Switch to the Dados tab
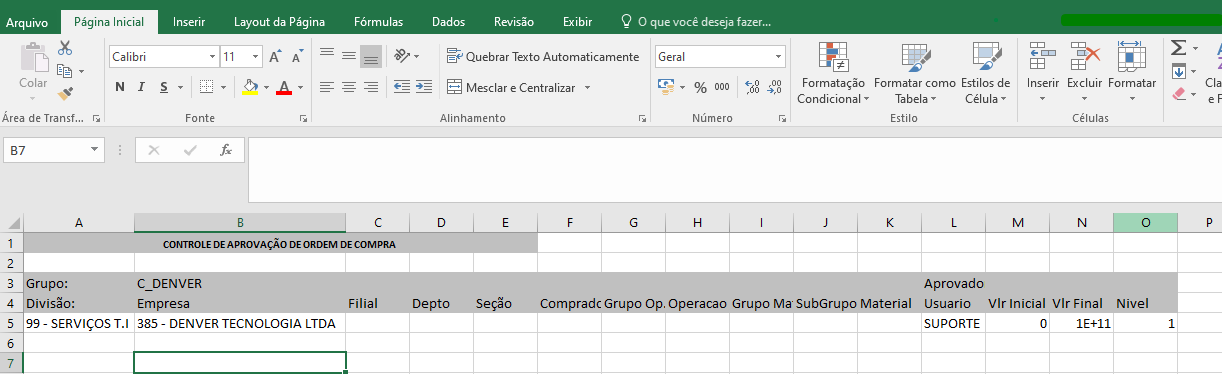The image size is (1222, 374). point(448,21)
